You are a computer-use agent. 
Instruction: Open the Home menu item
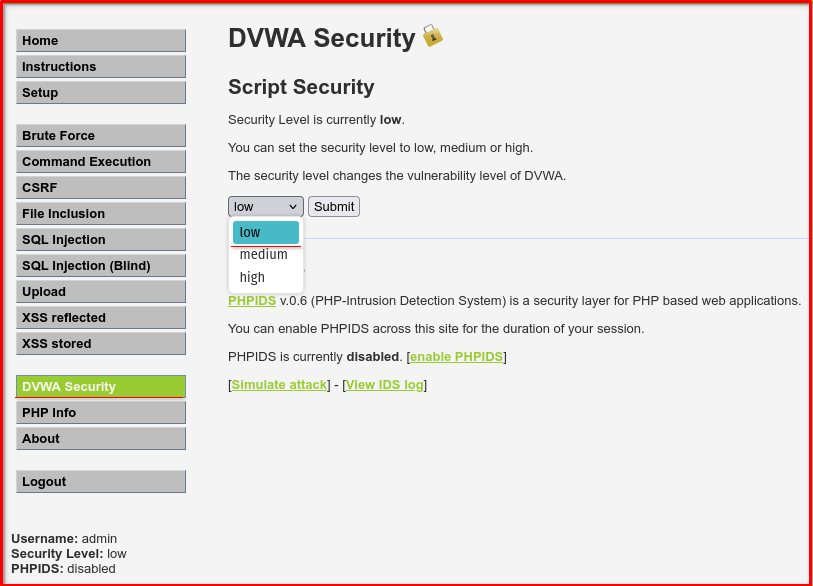click(x=101, y=40)
